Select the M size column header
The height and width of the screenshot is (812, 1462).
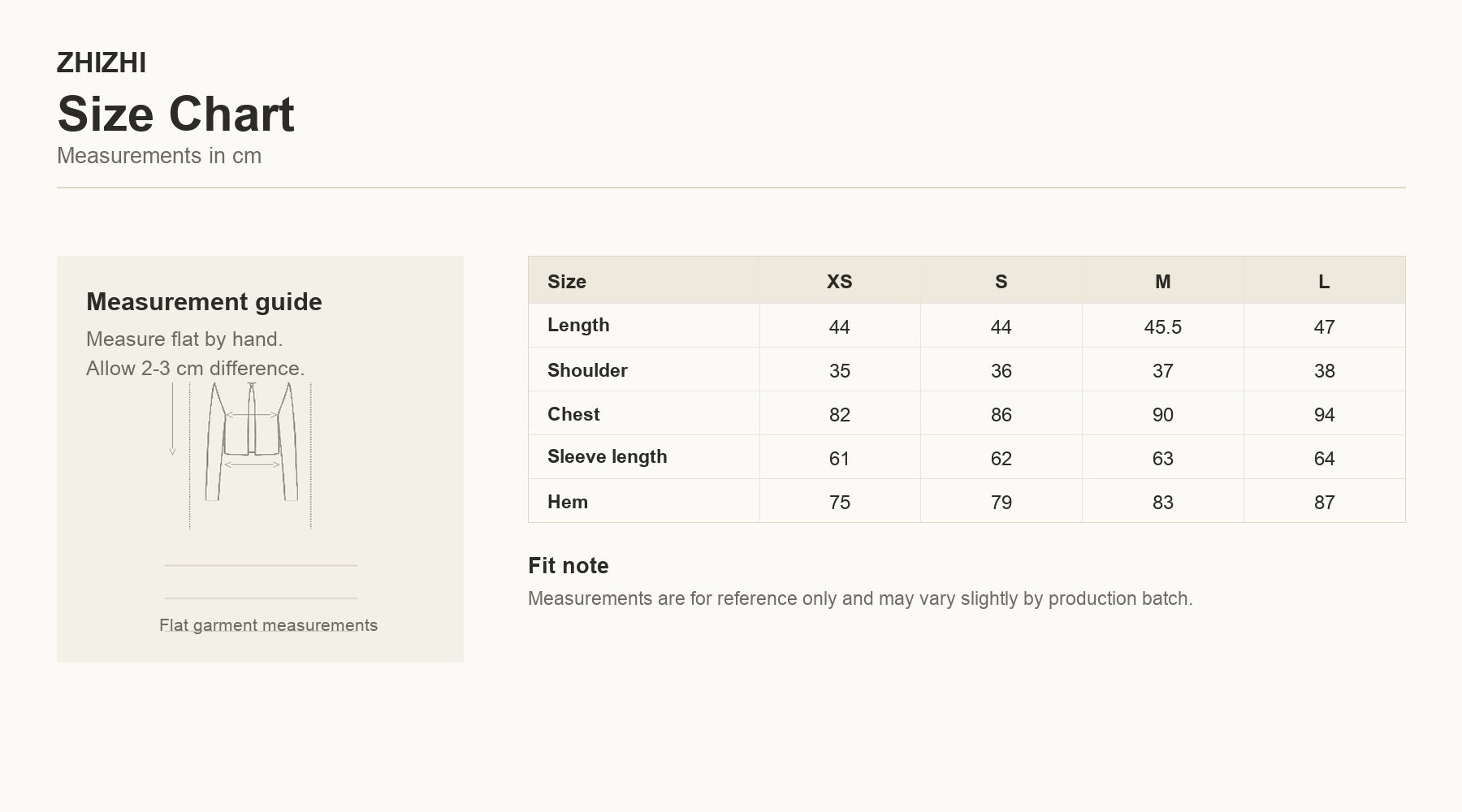(x=1162, y=281)
